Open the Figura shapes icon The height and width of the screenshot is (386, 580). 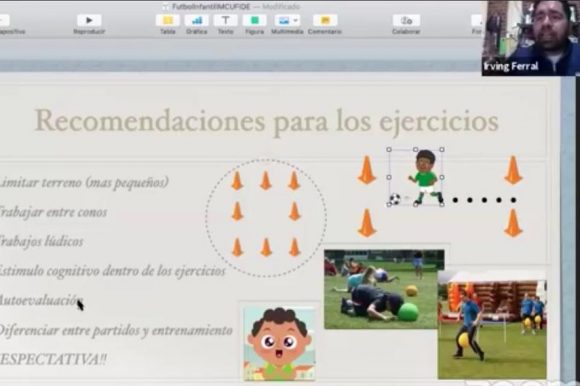tap(254, 20)
